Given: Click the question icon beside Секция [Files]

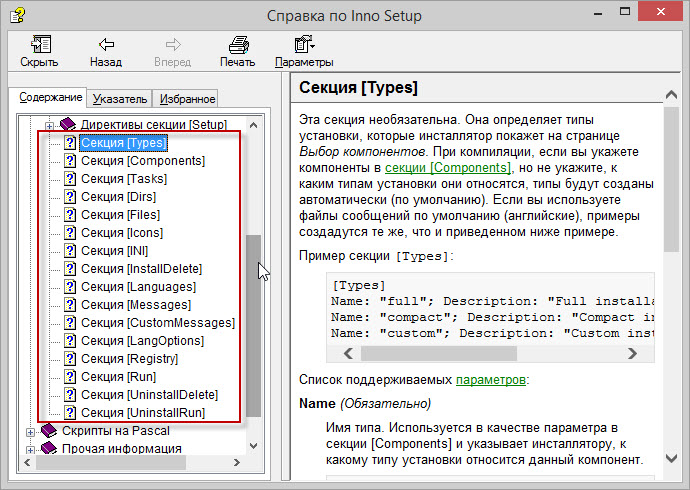Looking at the screenshot, I should pos(70,214).
